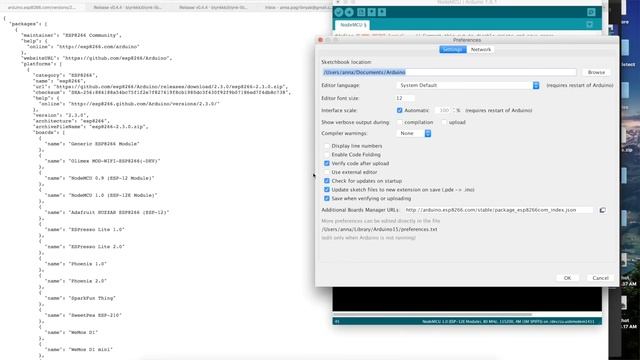The height and width of the screenshot is (360, 640).
Task: Enable verbose output during compilation
Action: pyautogui.click(x=400, y=122)
